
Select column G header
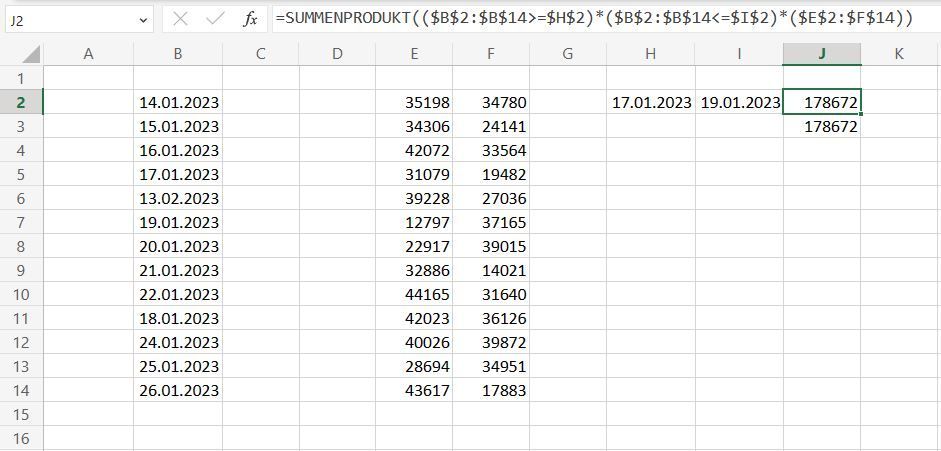pos(568,54)
